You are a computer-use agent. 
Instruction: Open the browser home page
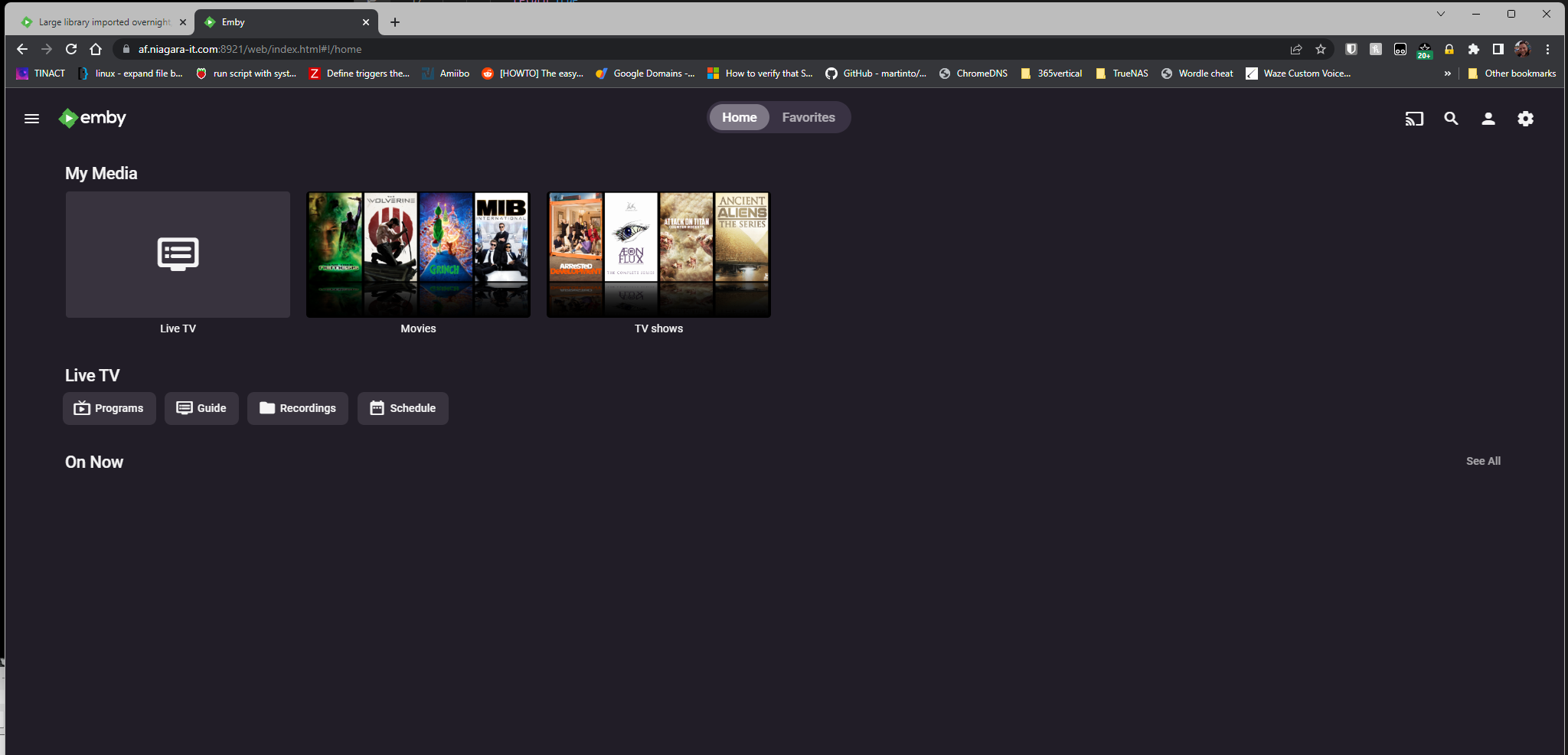[96, 49]
